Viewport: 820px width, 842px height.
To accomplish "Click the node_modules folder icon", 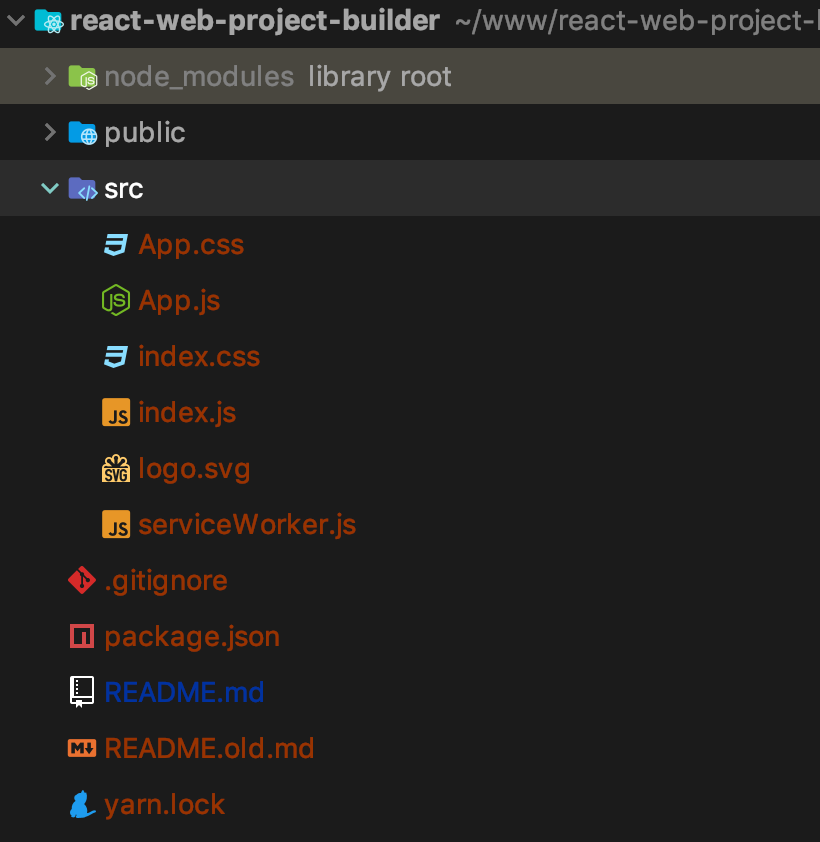I will (x=82, y=77).
